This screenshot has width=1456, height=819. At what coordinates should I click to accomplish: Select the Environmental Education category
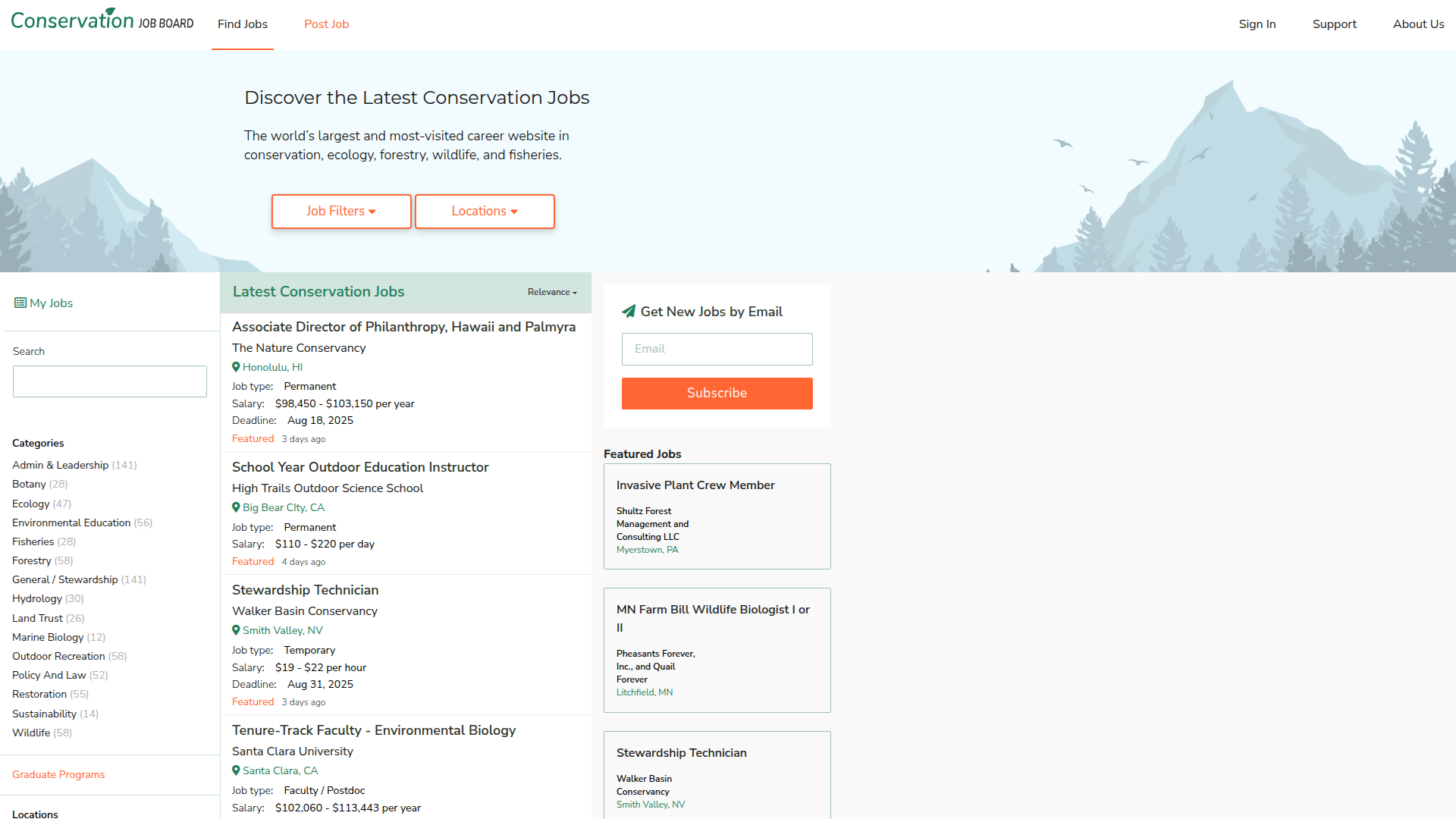coord(71,522)
